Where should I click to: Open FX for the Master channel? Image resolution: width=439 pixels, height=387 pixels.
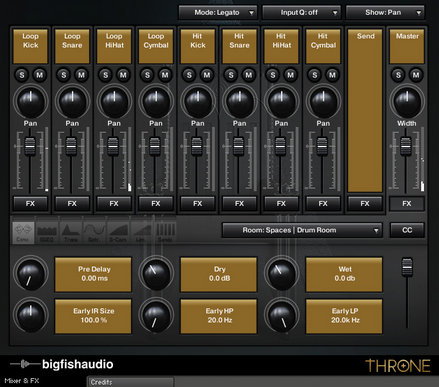click(x=407, y=203)
